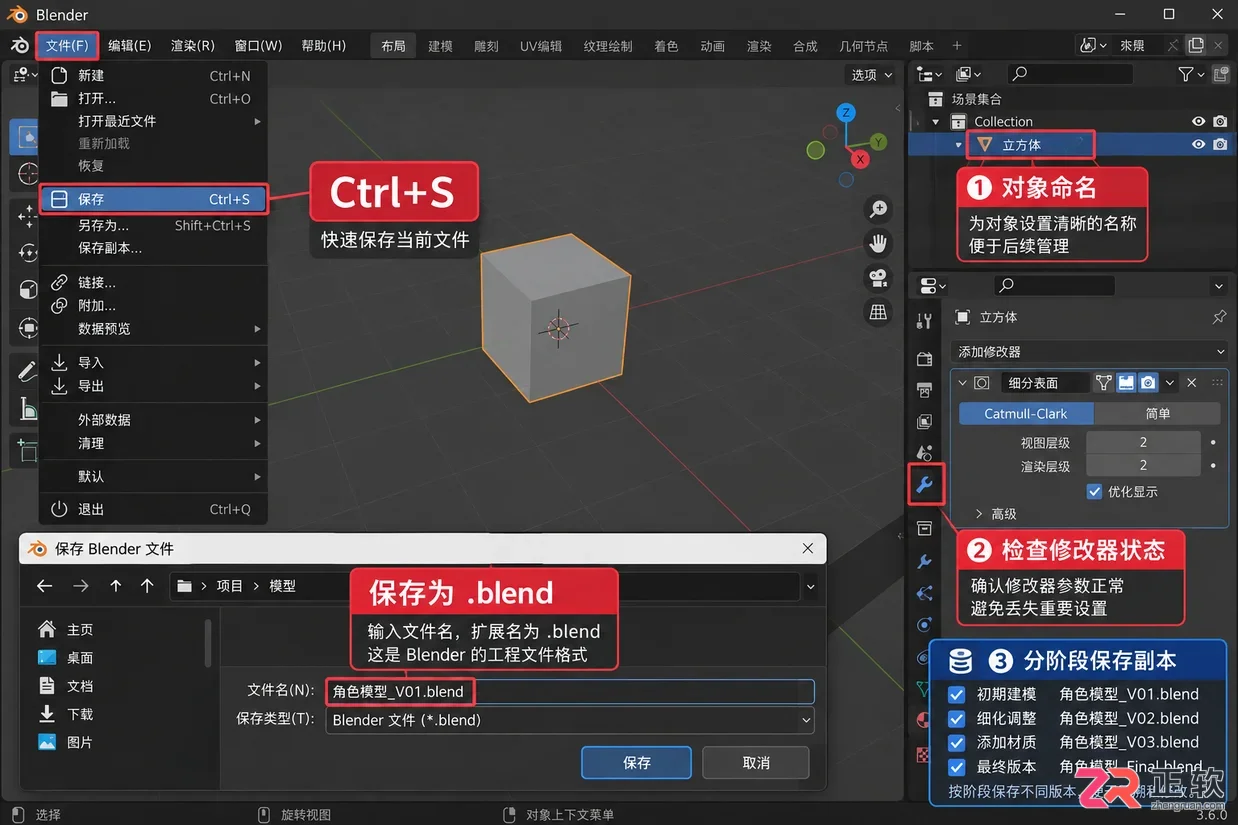Toggle camera view via camera icon
Image resolution: width=1238 pixels, height=825 pixels.
(878, 278)
